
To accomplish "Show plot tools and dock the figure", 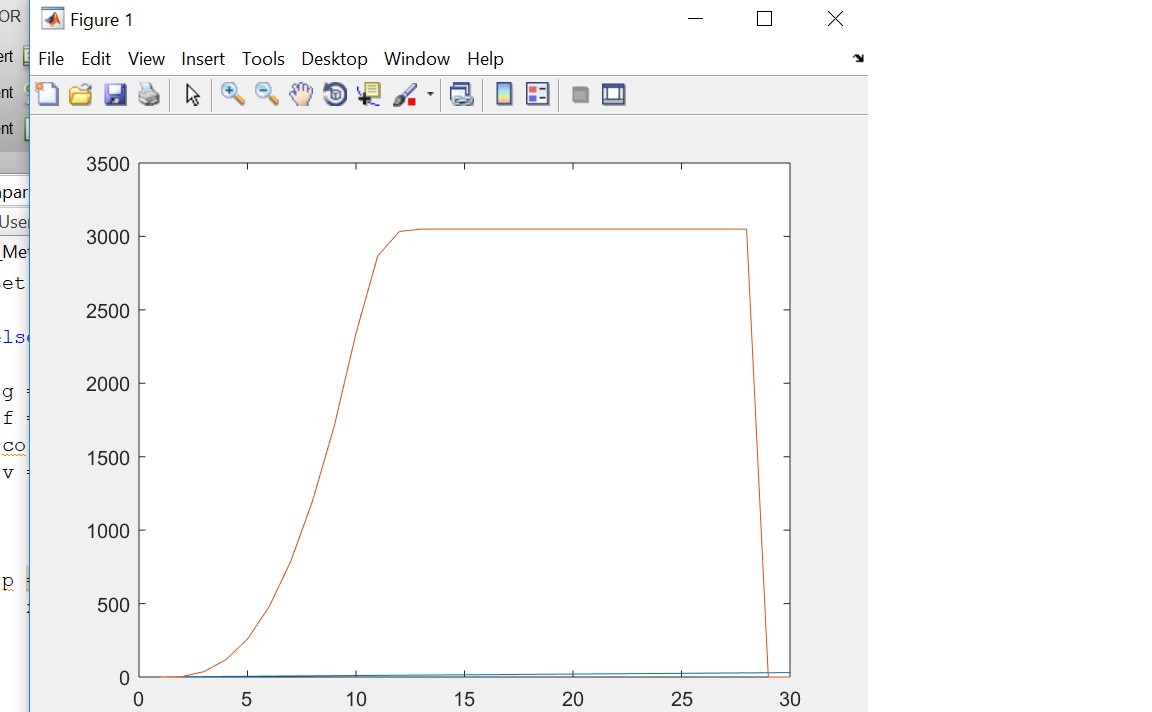I will click(x=614, y=95).
